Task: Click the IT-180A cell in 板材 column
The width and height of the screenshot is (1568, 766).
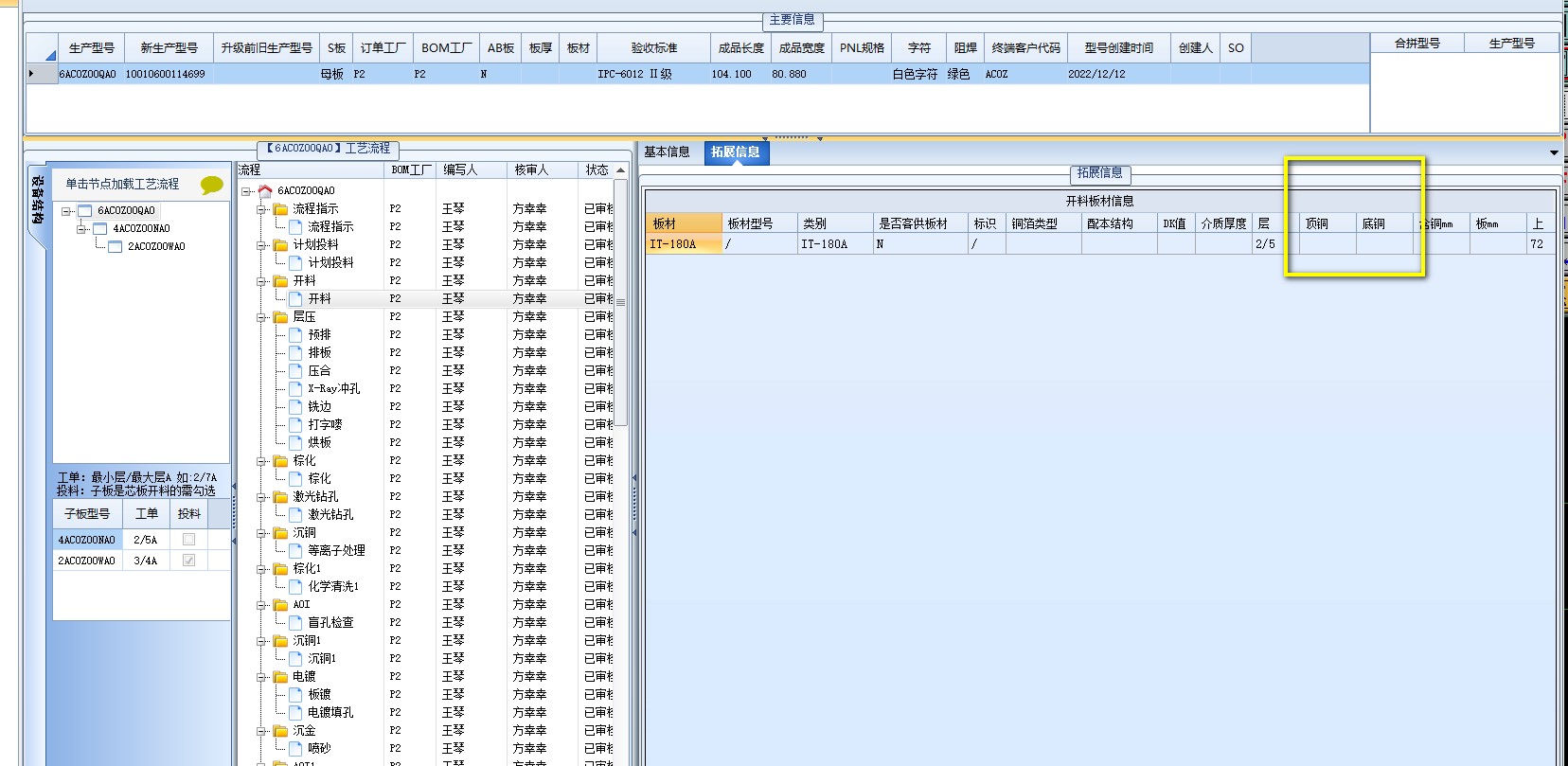Action: coord(684,244)
